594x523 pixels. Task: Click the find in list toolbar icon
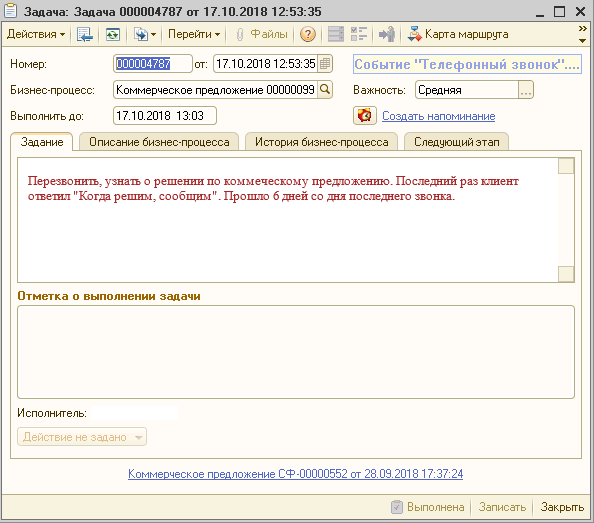(84, 34)
